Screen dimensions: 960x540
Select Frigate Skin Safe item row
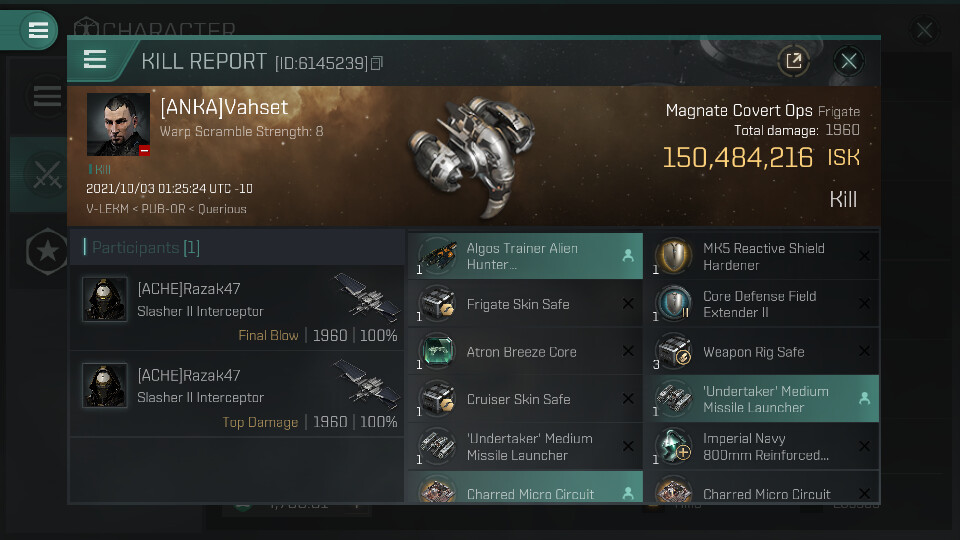point(525,304)
